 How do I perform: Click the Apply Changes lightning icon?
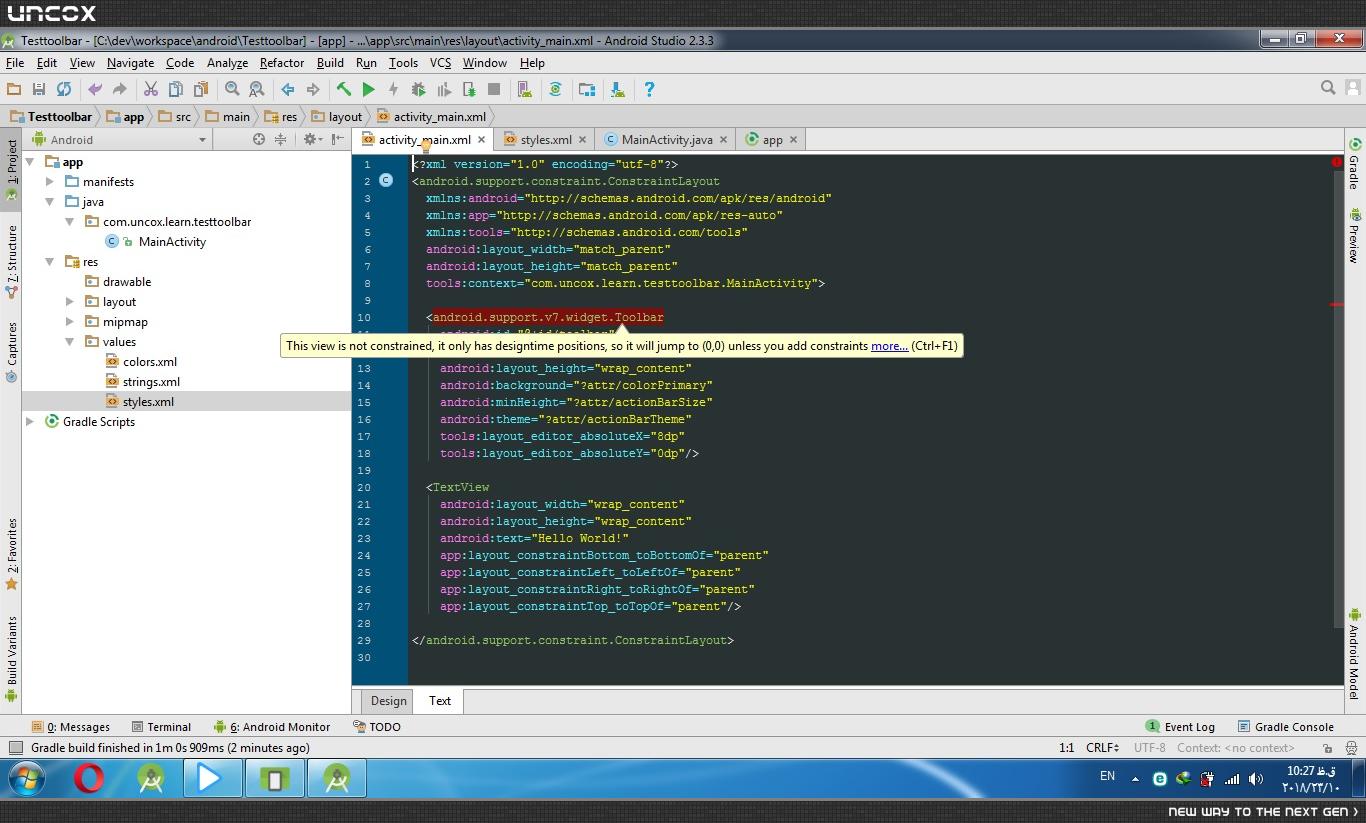[393, 89]
